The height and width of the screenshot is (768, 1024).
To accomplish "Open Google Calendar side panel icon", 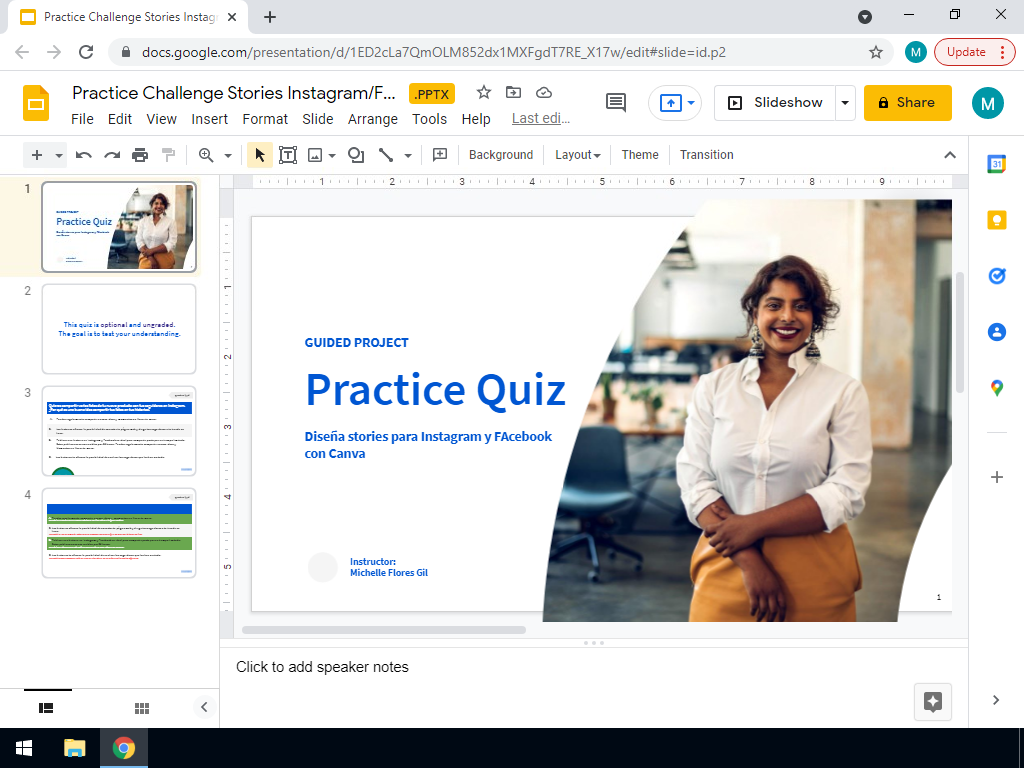I will coord(996,165).
